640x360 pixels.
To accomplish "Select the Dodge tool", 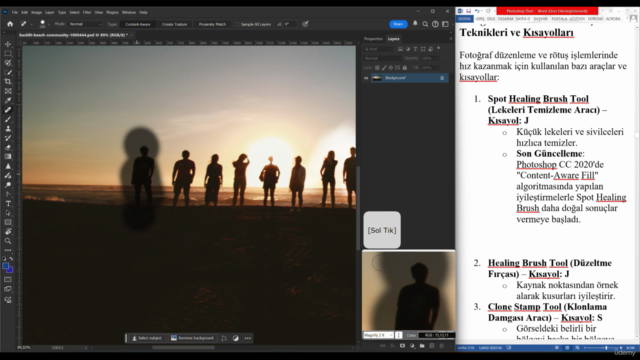I will (8, 185).
